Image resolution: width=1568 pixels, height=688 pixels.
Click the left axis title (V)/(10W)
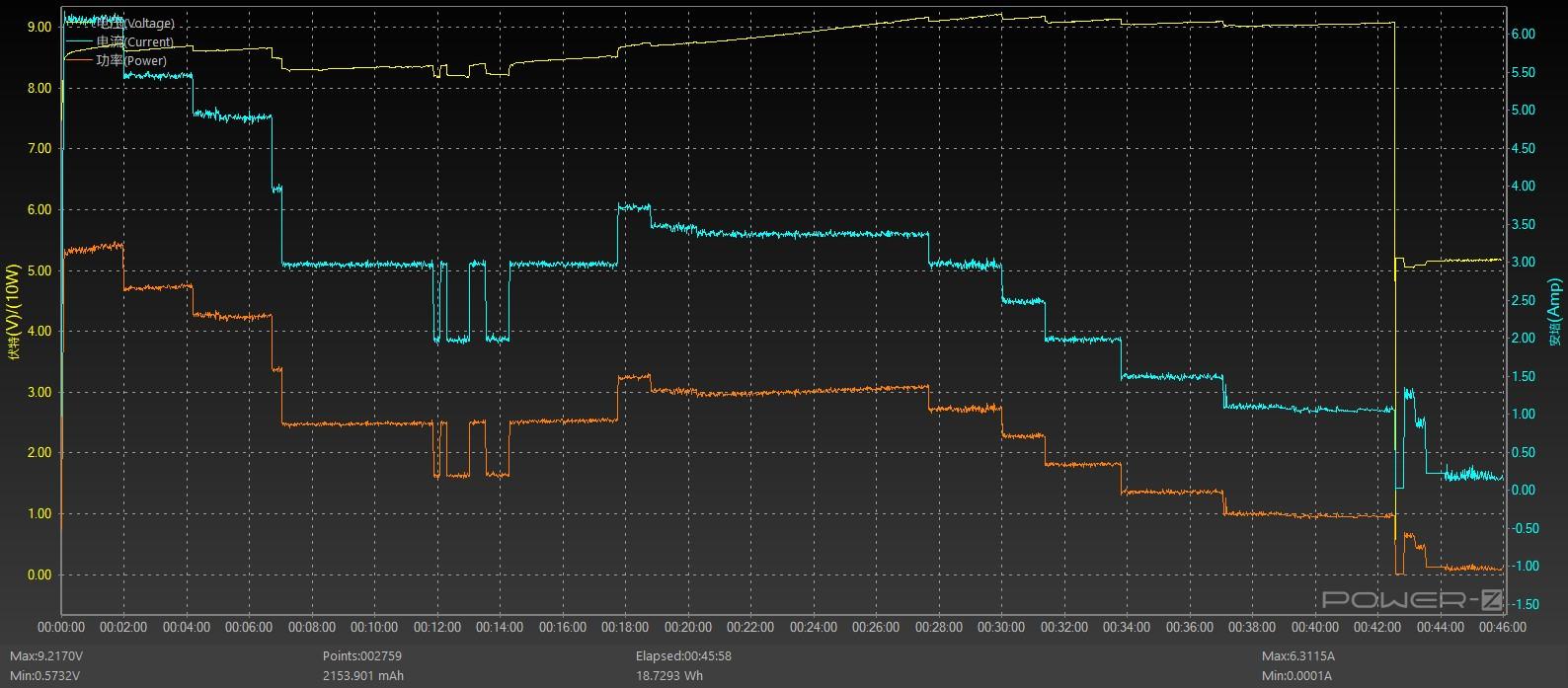14,314
